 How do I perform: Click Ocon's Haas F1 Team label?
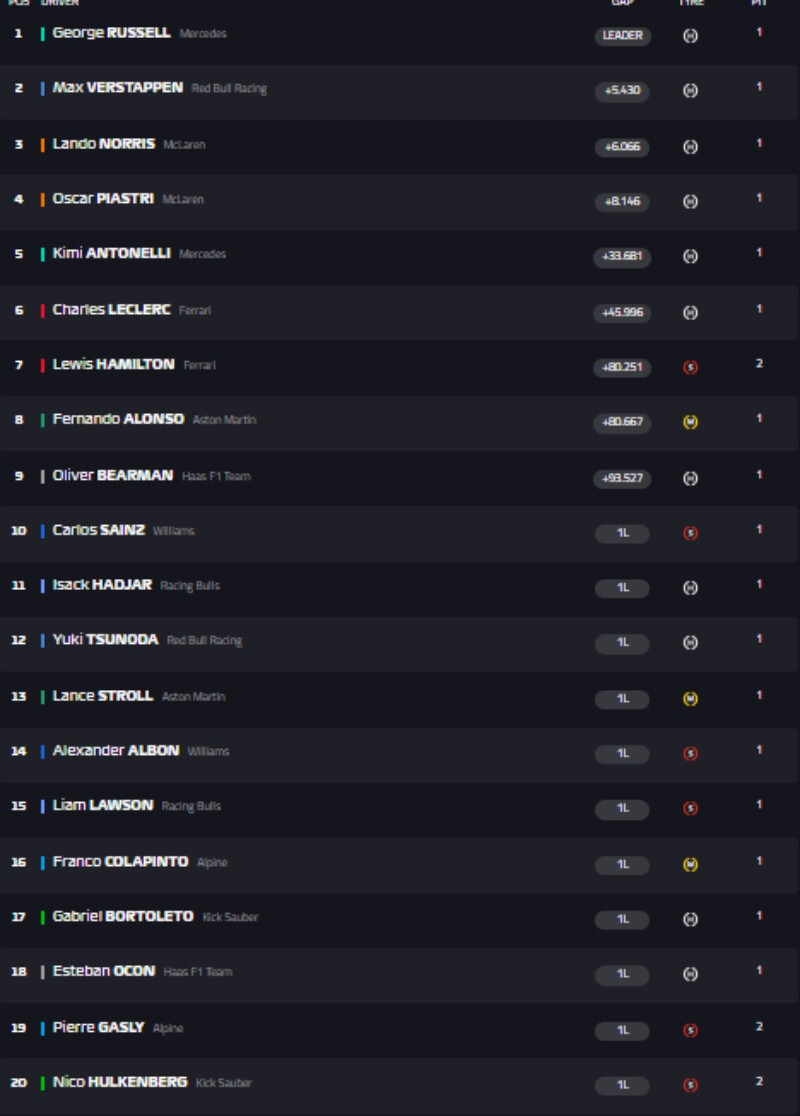(x=198, y=972)
